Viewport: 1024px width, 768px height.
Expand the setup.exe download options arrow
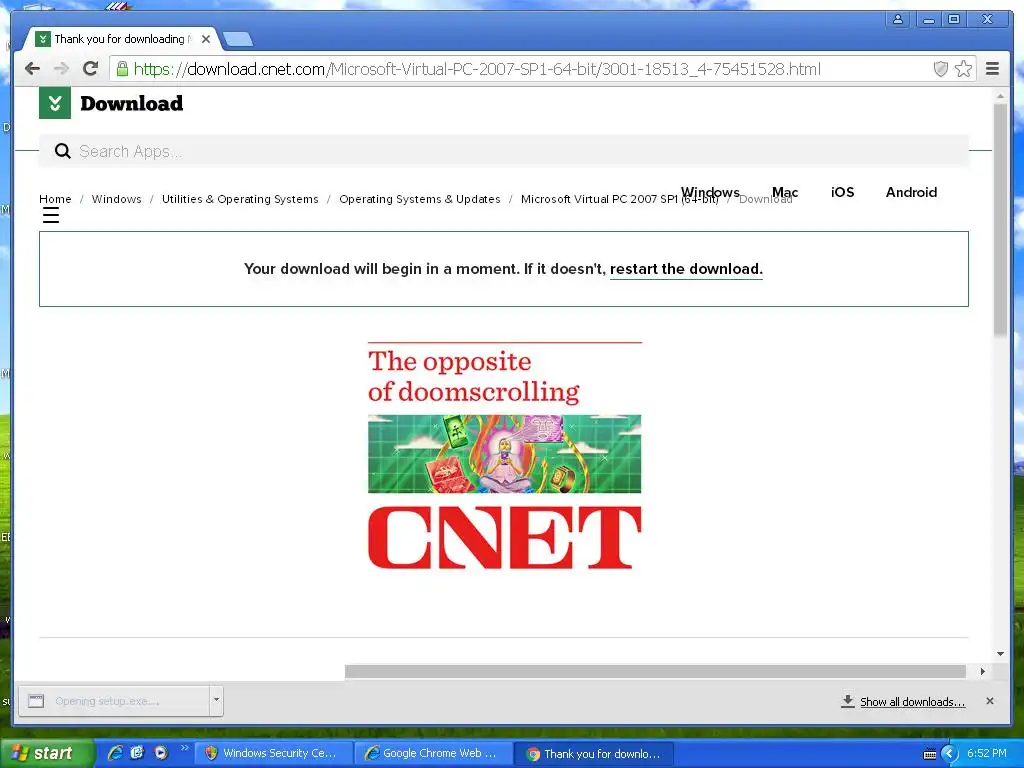coord(216,701)
